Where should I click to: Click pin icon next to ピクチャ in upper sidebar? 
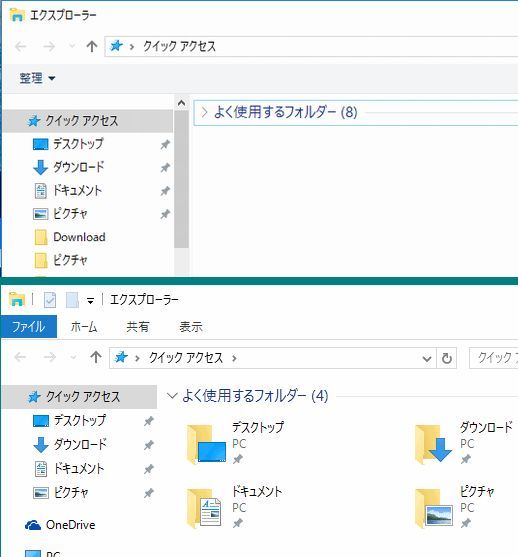coord(165,214)
